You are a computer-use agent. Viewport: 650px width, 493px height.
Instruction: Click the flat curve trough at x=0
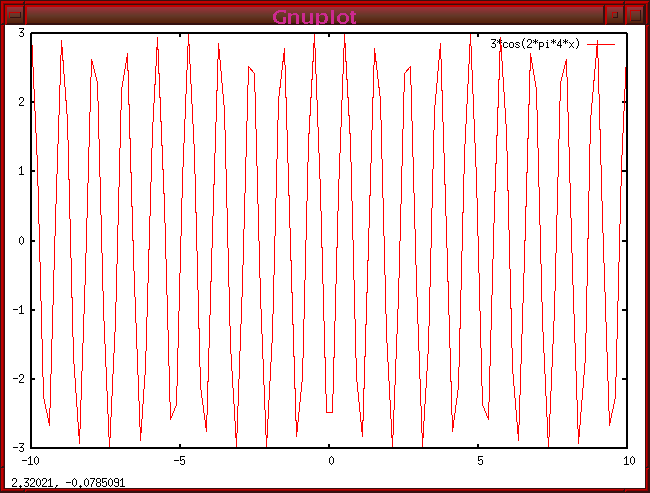coord(330,411)
